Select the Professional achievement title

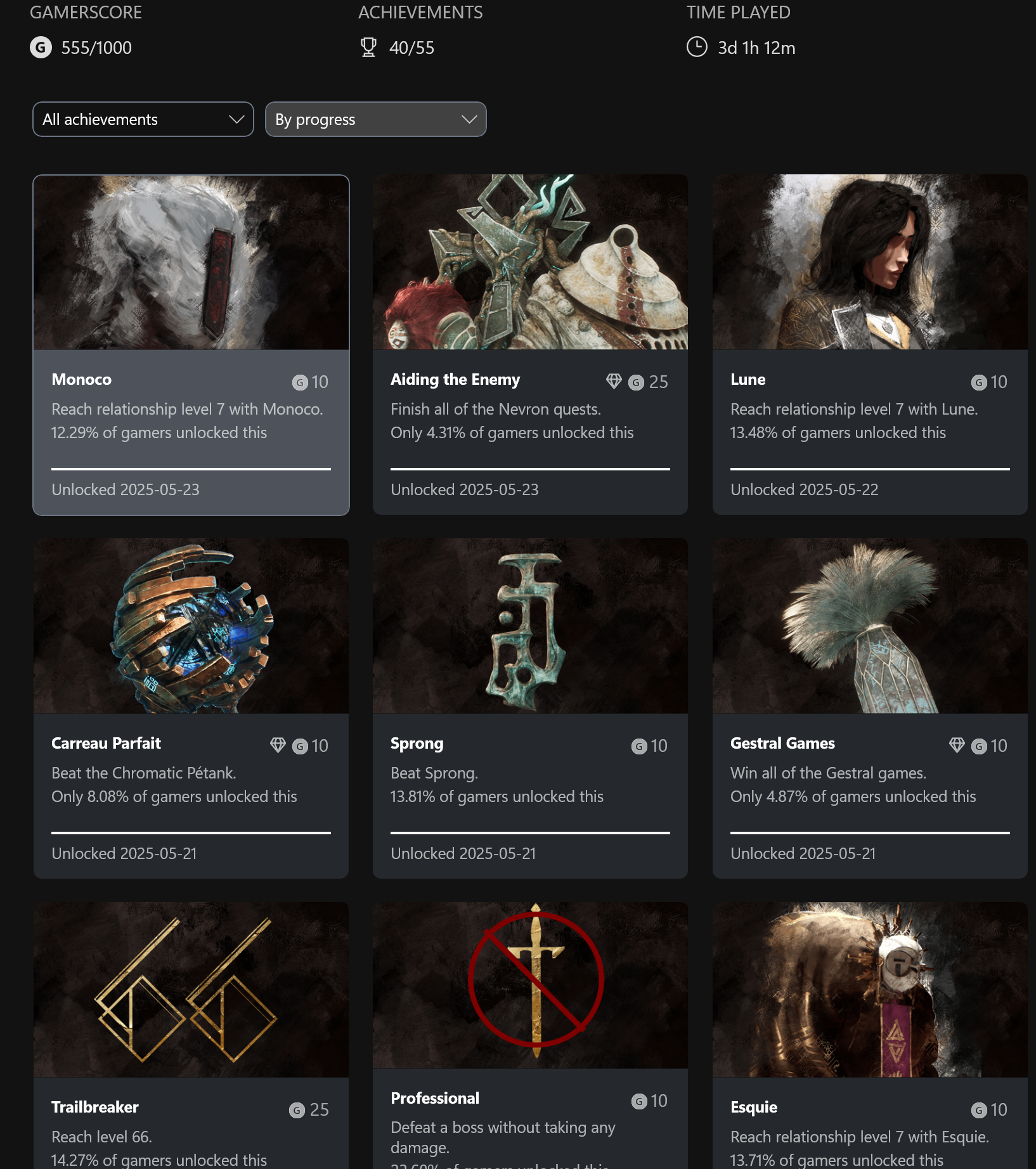(x=435, y=1098)
